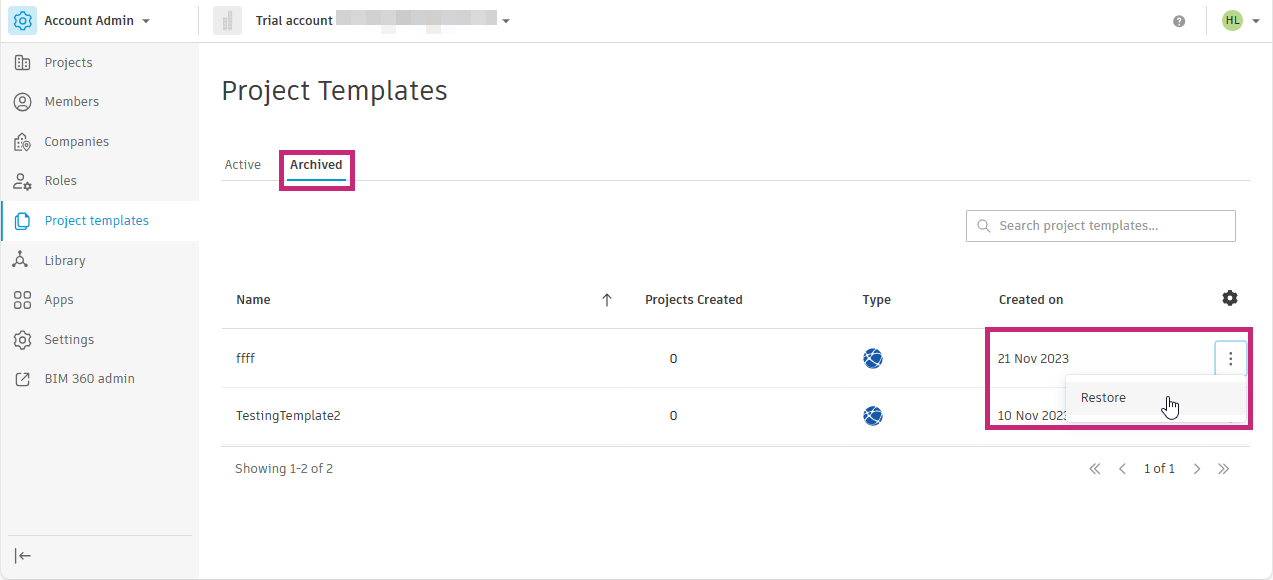Go to the last page arrow
The image size is (1273, 580).
coord(1223,469)
